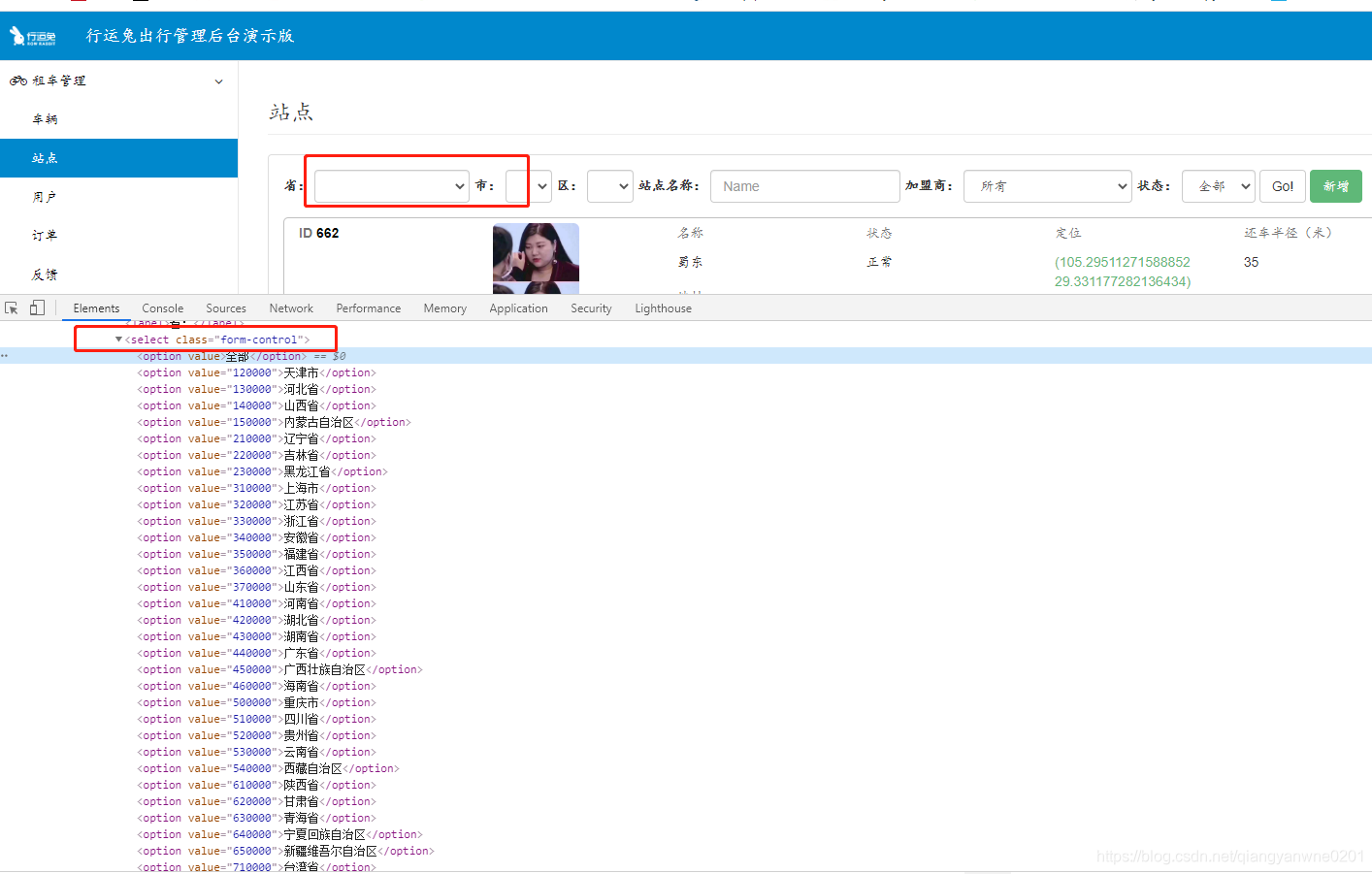The height and width of the screenshot is (874, 1372).
Task: Select the 陕西省 option line
Action: [x=256, y=785]
